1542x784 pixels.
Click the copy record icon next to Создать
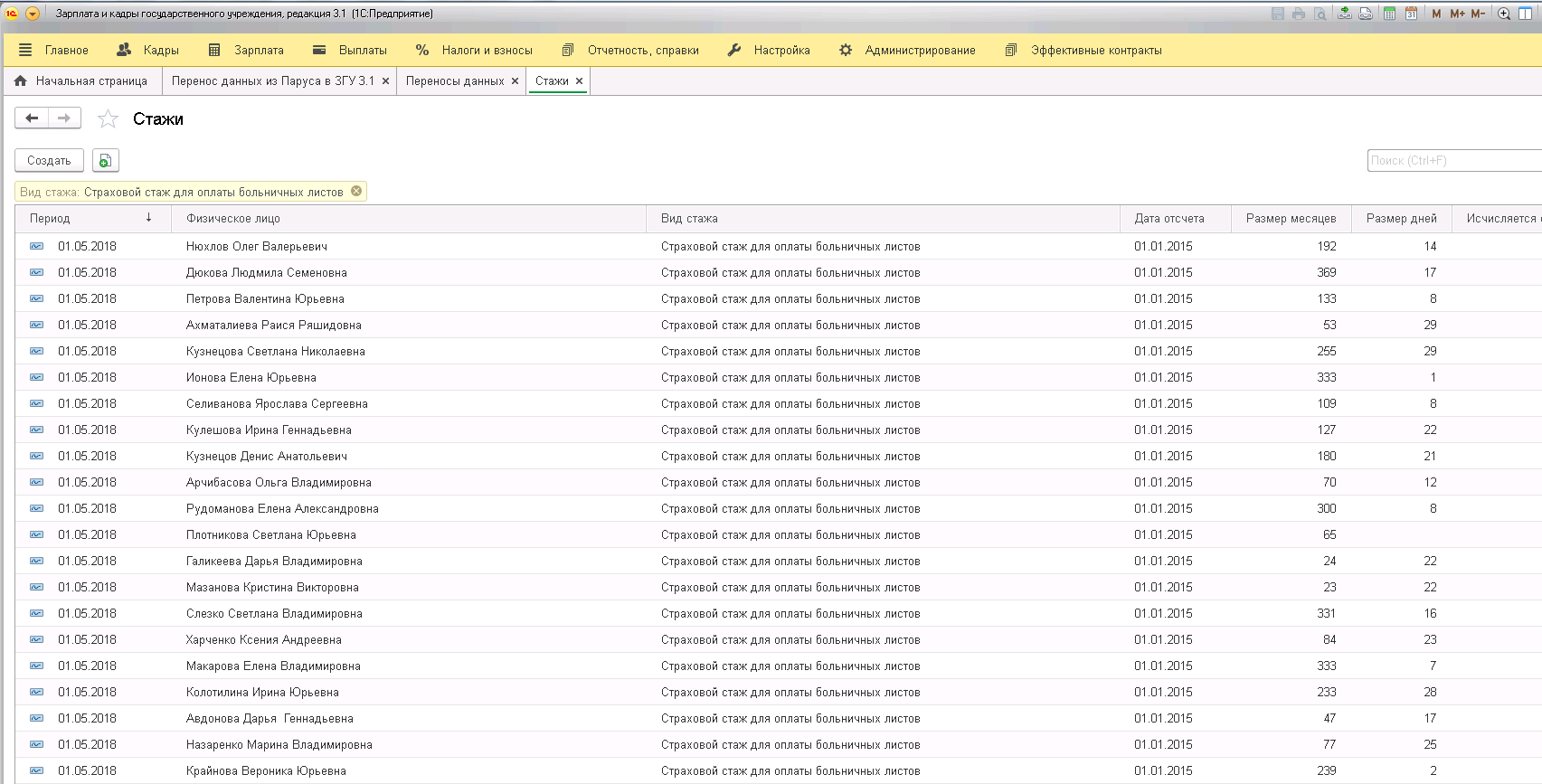(105, 161)
